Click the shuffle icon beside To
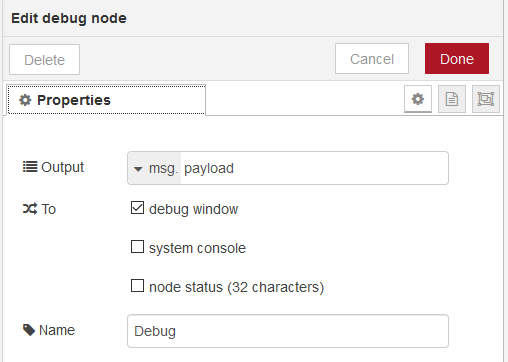Viewport: 508px width, 362px height. (30, 209)
